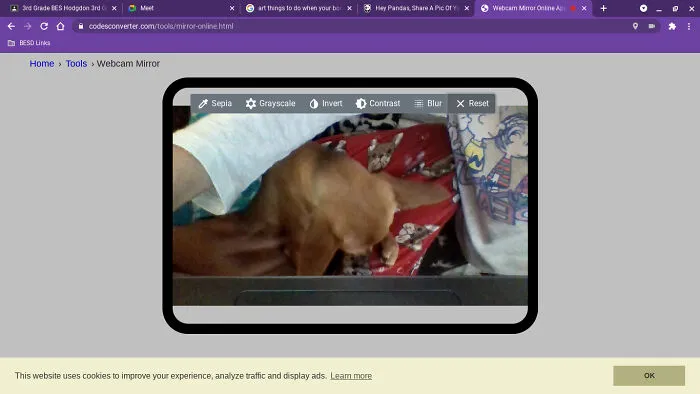Image resolution: width=700 pixels, height=394 pixels.
Task: Open the extensions puzzle icon
Action: point(672,26)
